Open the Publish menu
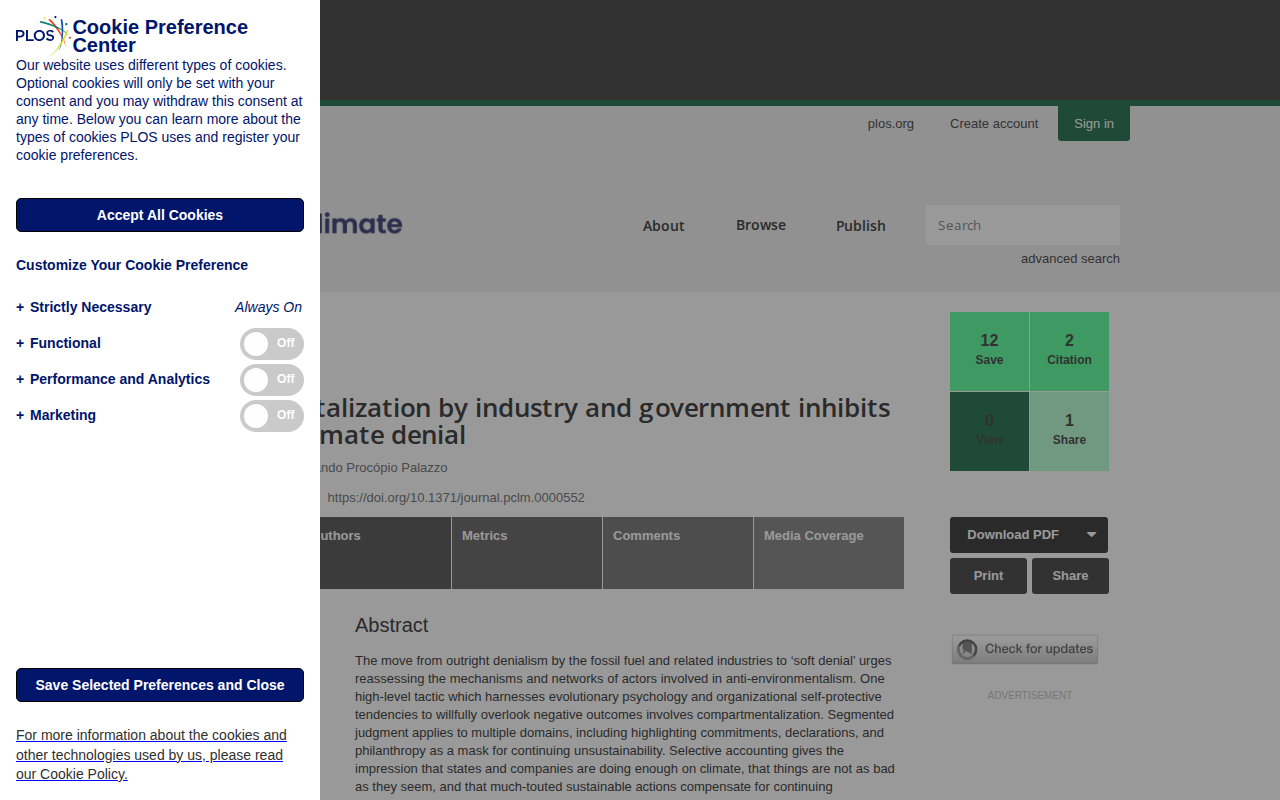 tap(861, 226)
